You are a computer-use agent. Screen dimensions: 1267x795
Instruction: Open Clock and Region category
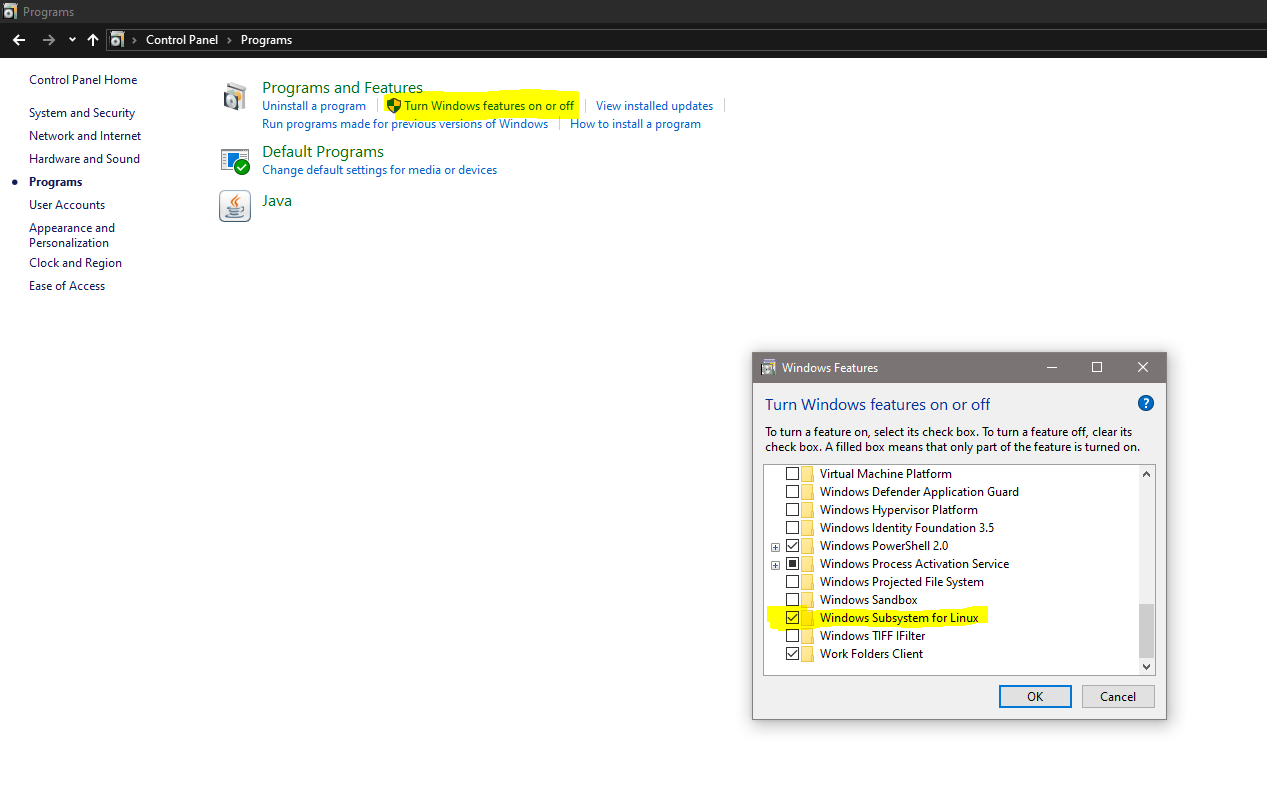pos(75,263)
